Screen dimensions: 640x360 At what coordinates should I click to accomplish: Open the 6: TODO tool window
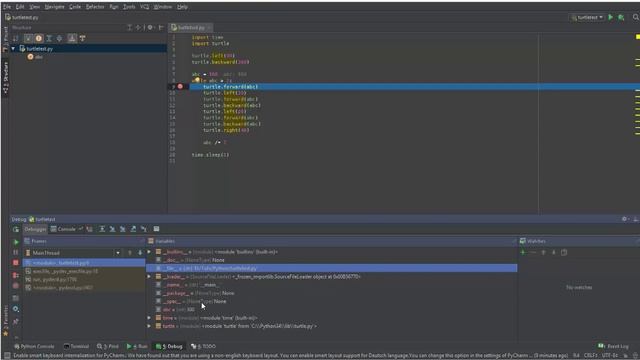pyautogui.click(x=203, y=346)
